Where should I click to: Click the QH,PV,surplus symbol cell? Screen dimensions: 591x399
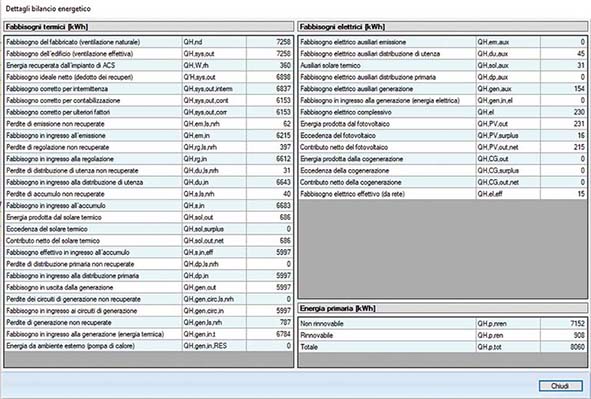click(x=508, y=135)
